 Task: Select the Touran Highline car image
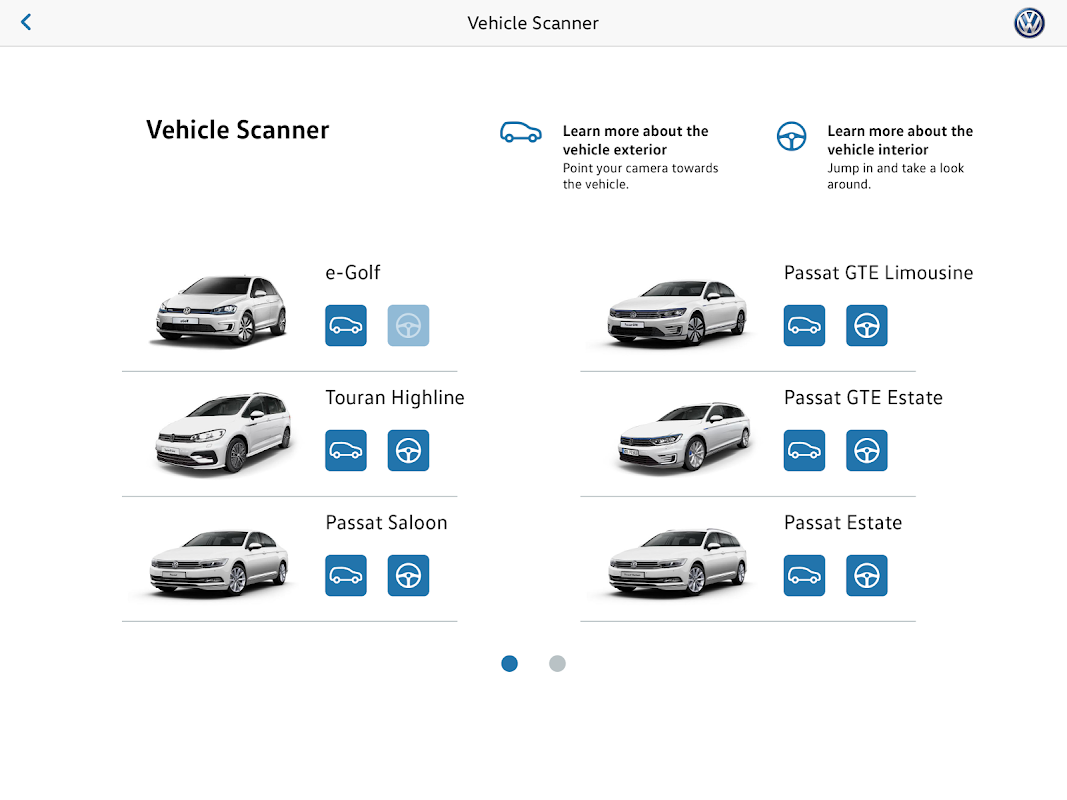pyautogui.click(x=223, y=433)
